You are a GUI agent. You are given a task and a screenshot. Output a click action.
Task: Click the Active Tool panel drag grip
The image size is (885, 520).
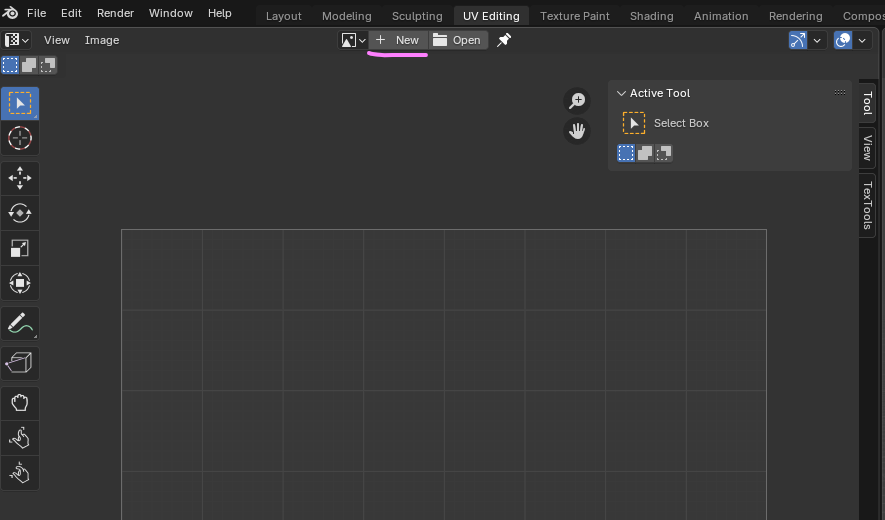840,93
